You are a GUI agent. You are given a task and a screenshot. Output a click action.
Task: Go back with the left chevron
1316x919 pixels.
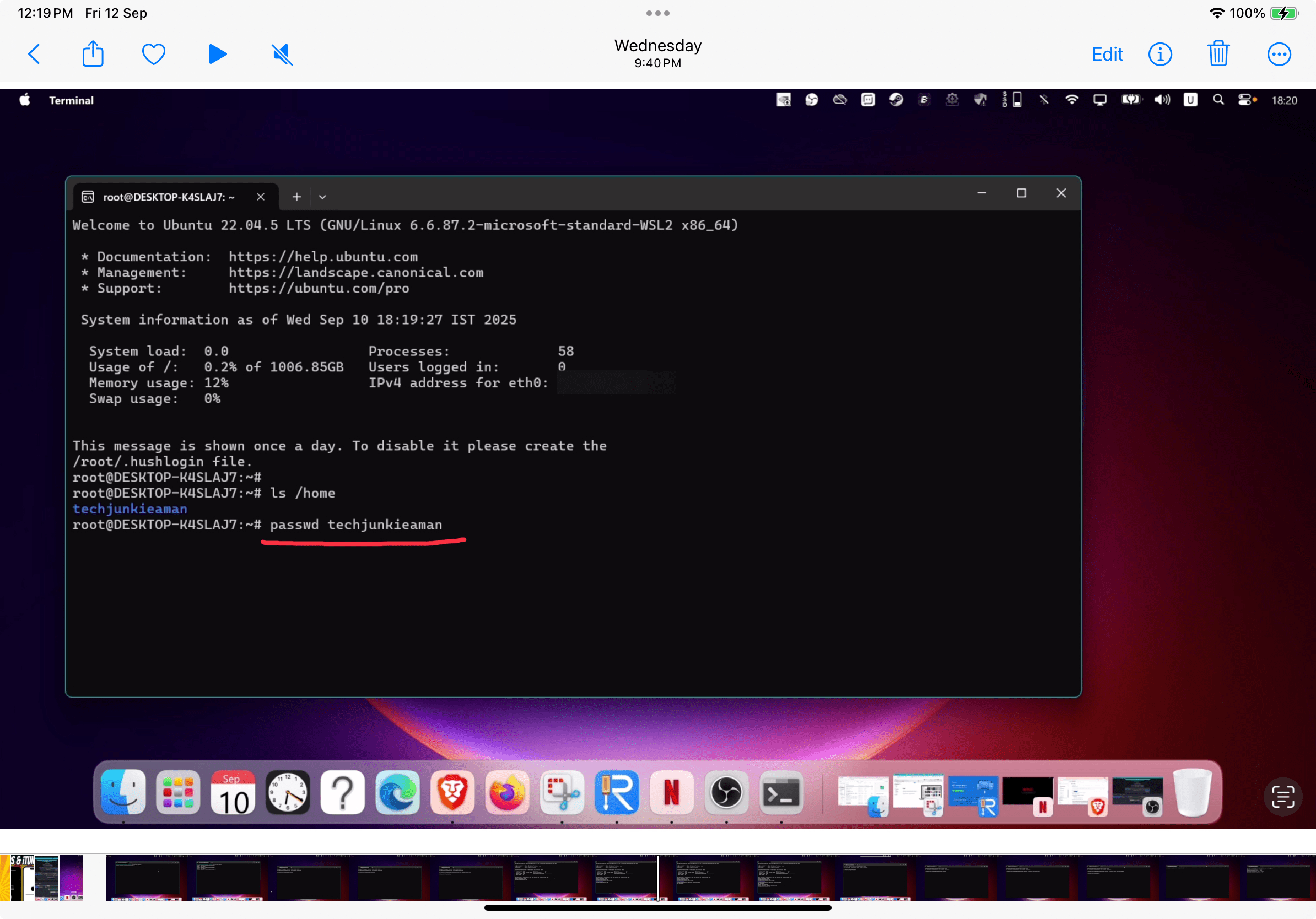click(34, 55)
